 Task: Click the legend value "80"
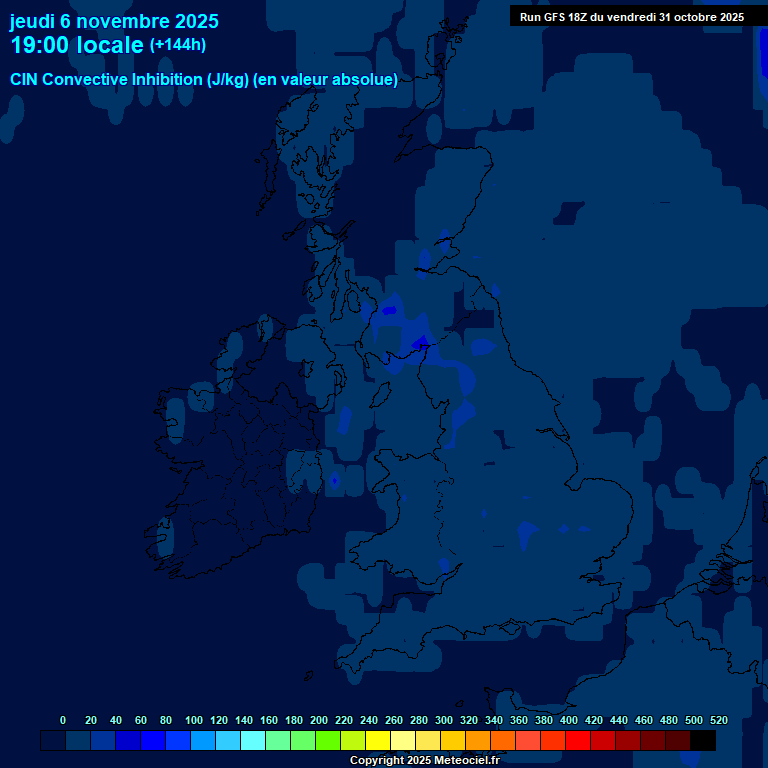[166, 720]
